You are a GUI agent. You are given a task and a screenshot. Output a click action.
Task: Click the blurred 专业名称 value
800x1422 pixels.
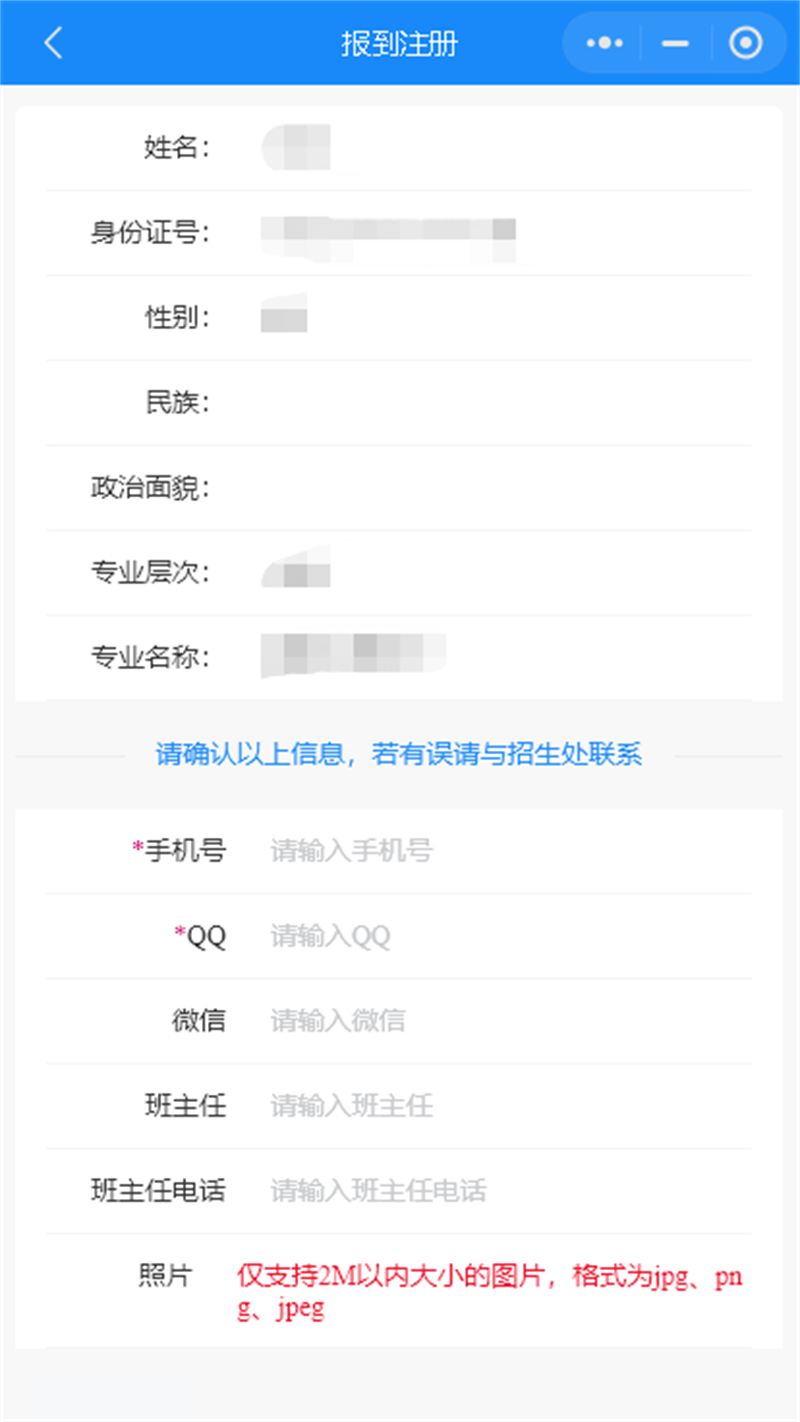click(352, 657)
